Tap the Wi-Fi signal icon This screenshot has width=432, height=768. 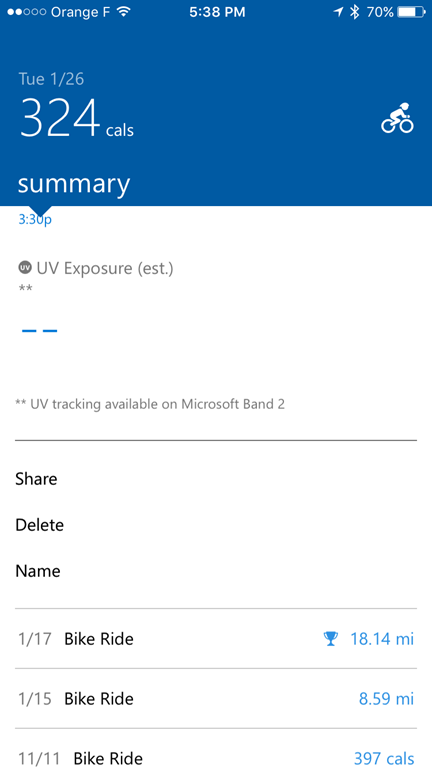tap(124, 12)
